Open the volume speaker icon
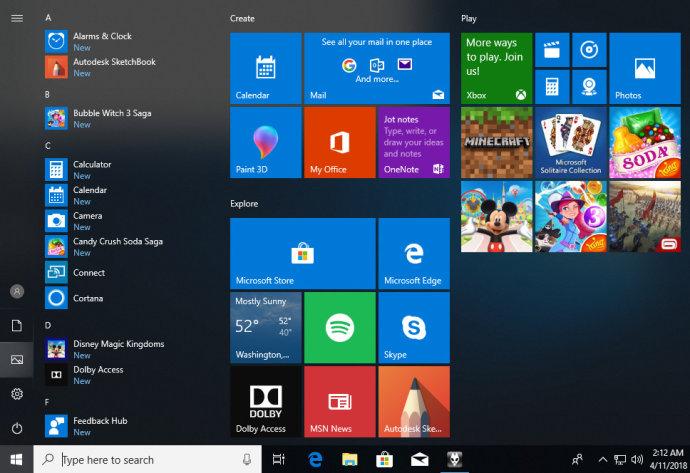 [637, 459]
